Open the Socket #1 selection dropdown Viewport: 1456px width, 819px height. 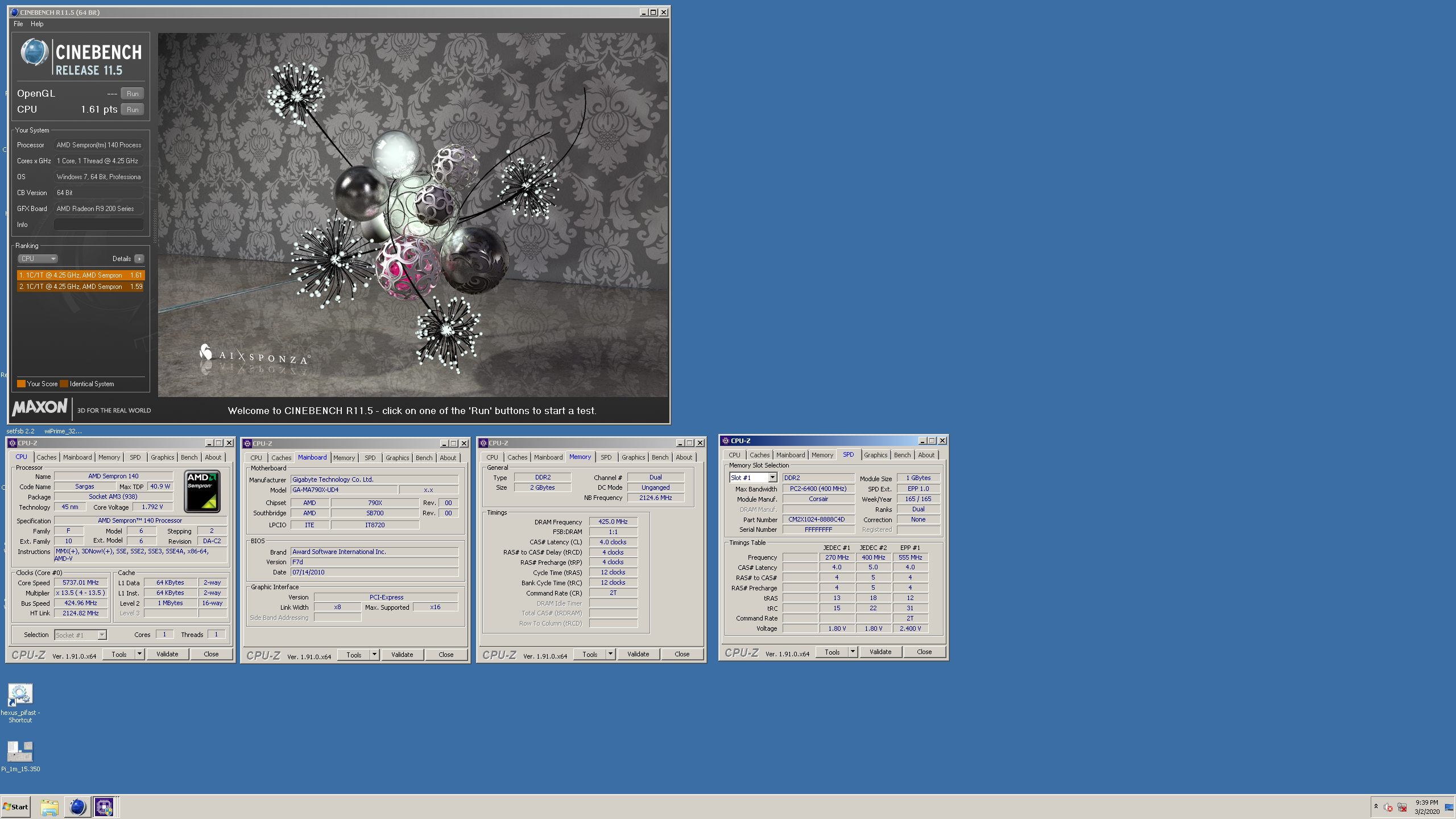point(80,635)
